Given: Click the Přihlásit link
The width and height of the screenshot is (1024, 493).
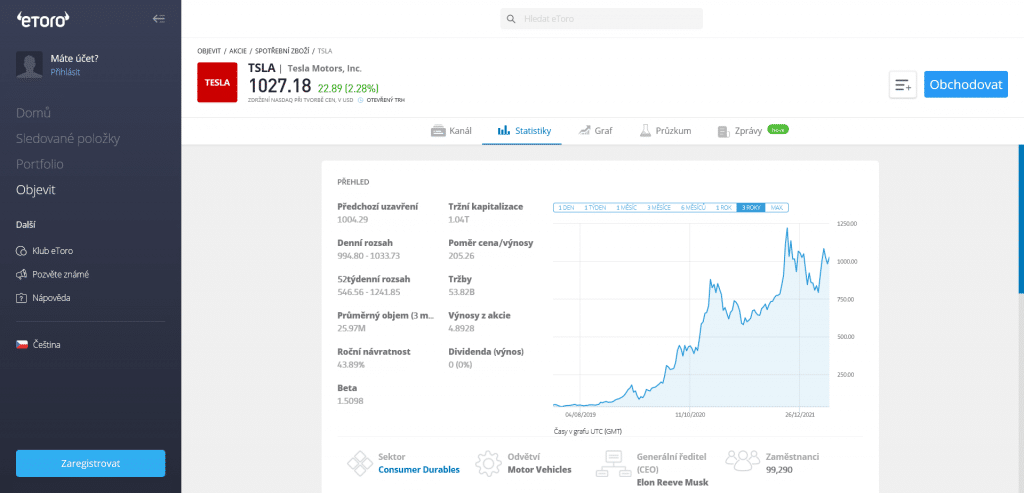Looking at the screenshot, I should [x=65, y=72].
